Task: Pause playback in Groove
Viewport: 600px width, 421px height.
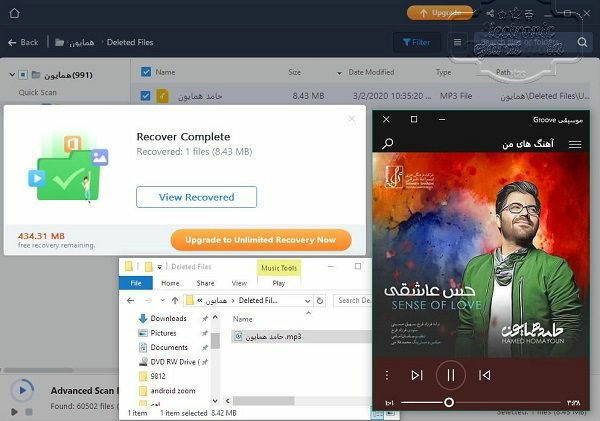Action: [x=450, y=375]
